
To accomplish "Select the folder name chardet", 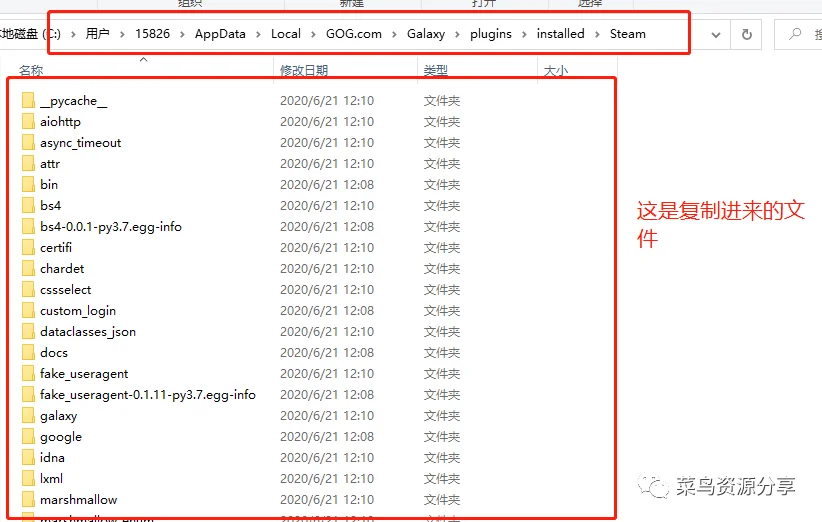I will point(62,268).
